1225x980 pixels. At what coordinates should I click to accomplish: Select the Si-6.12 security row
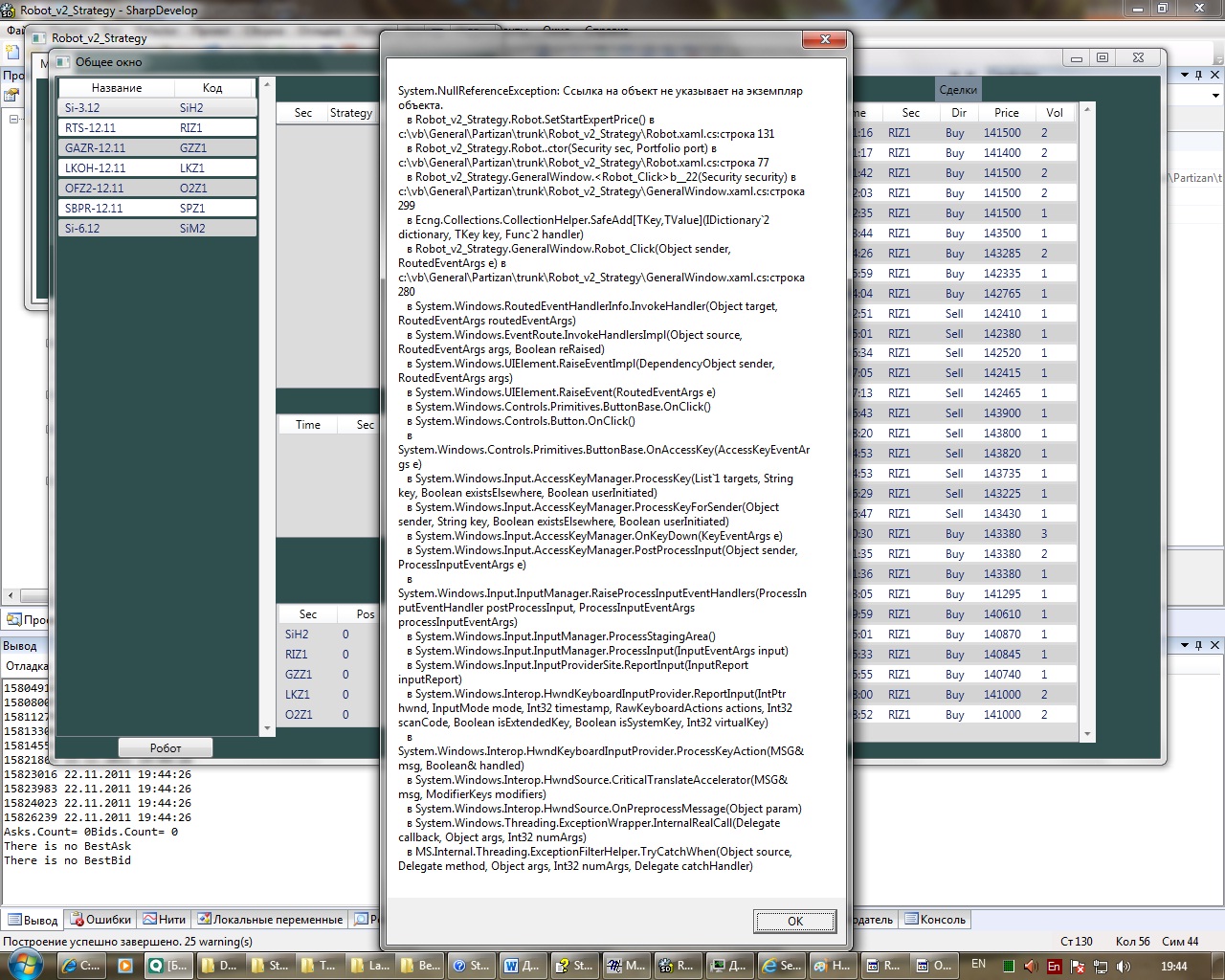tap(158, 229)
